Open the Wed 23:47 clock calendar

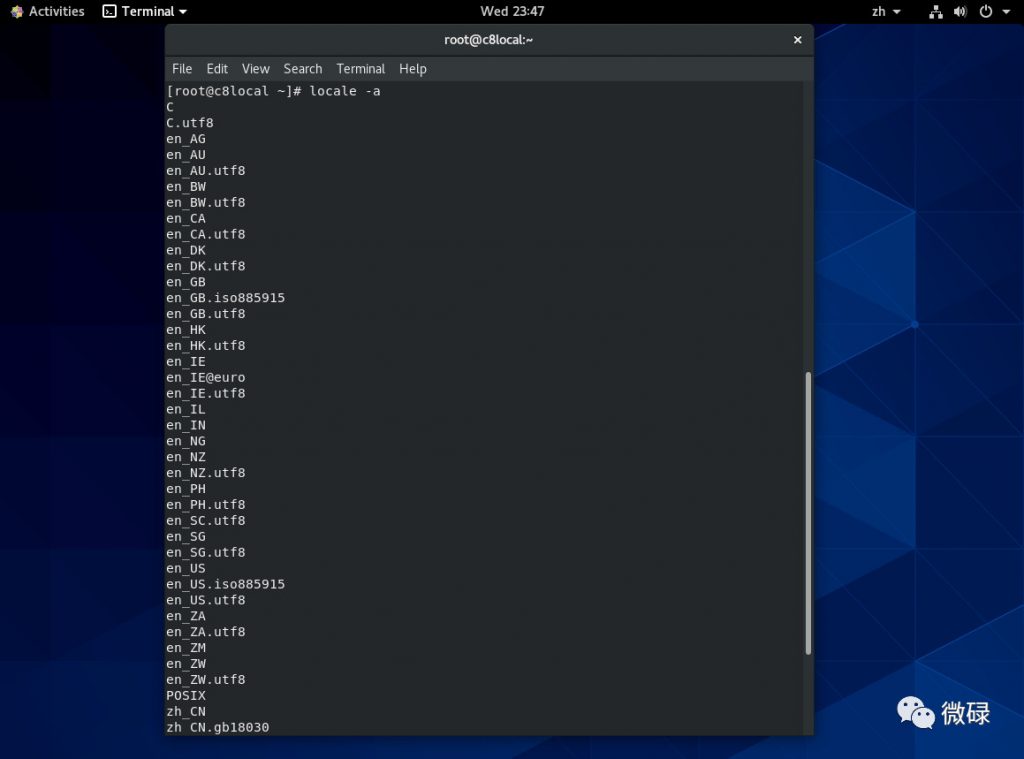tap(512, 12)
